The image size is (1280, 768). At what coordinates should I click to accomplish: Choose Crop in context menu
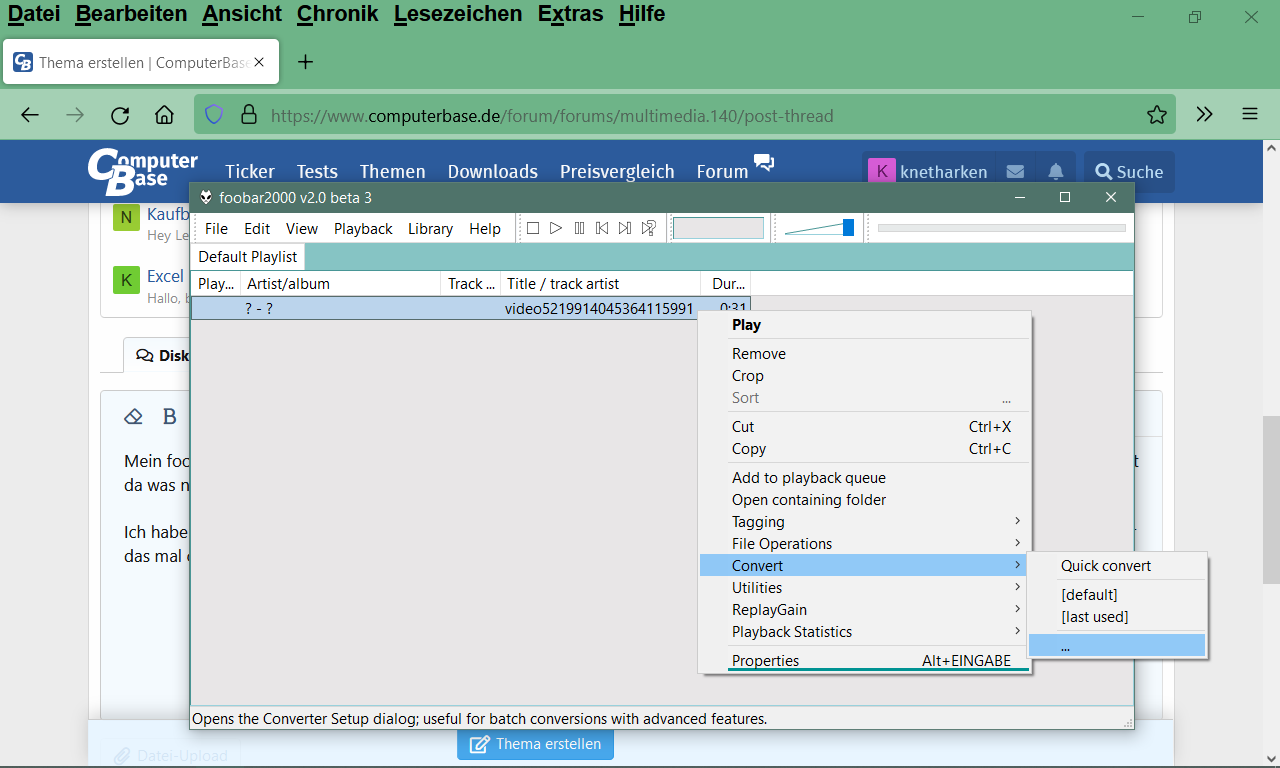[864, 376]
